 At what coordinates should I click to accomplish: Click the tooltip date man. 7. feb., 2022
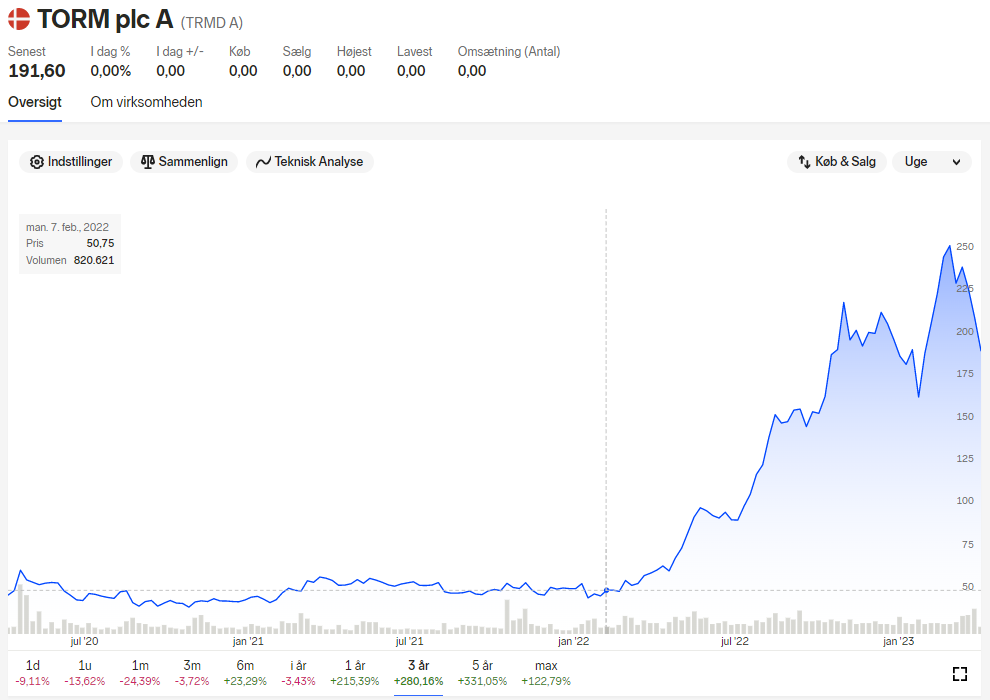pyautogui.click(x=67, y=227)
